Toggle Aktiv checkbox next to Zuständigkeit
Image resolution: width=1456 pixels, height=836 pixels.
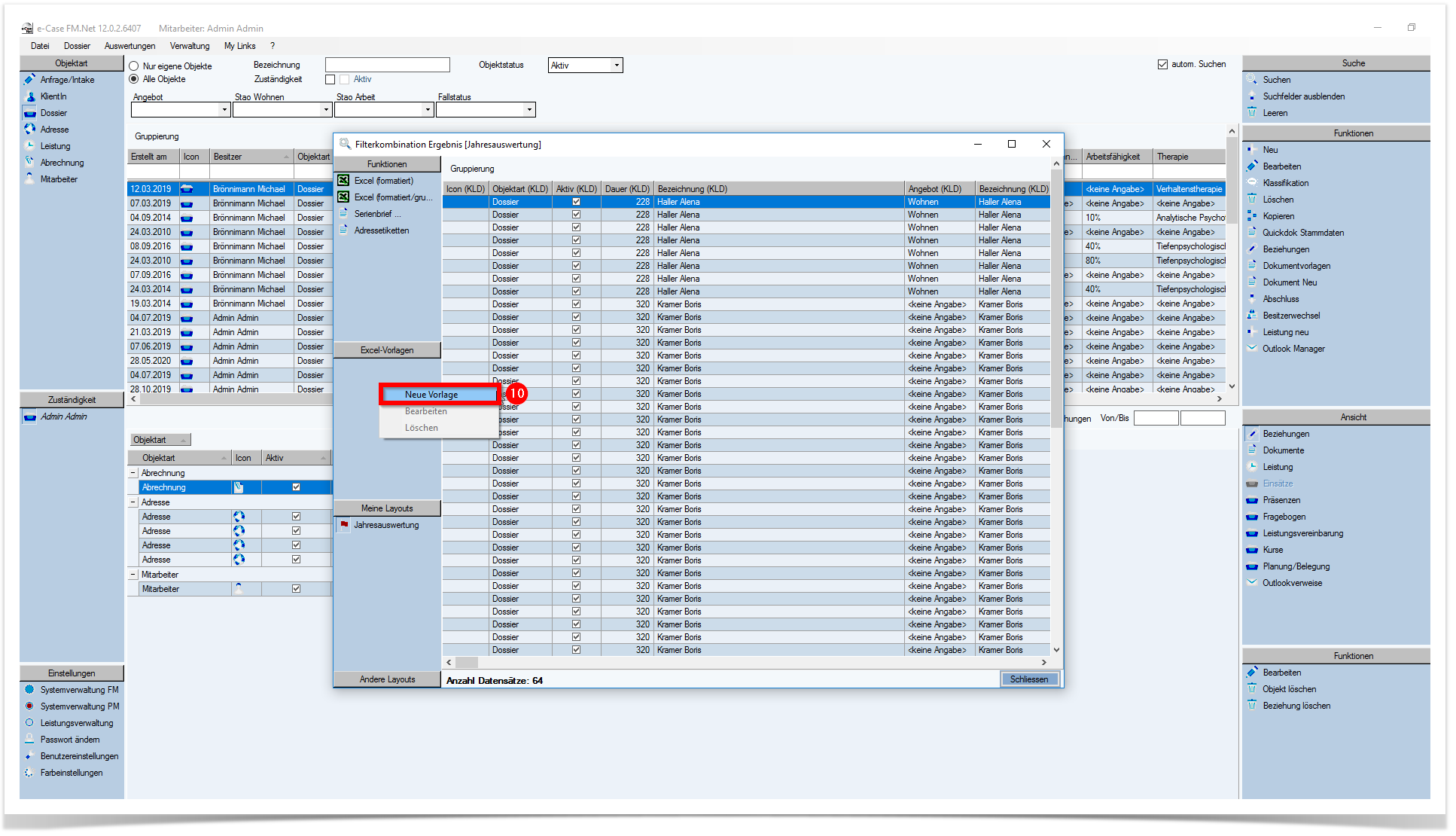[345, 79]
